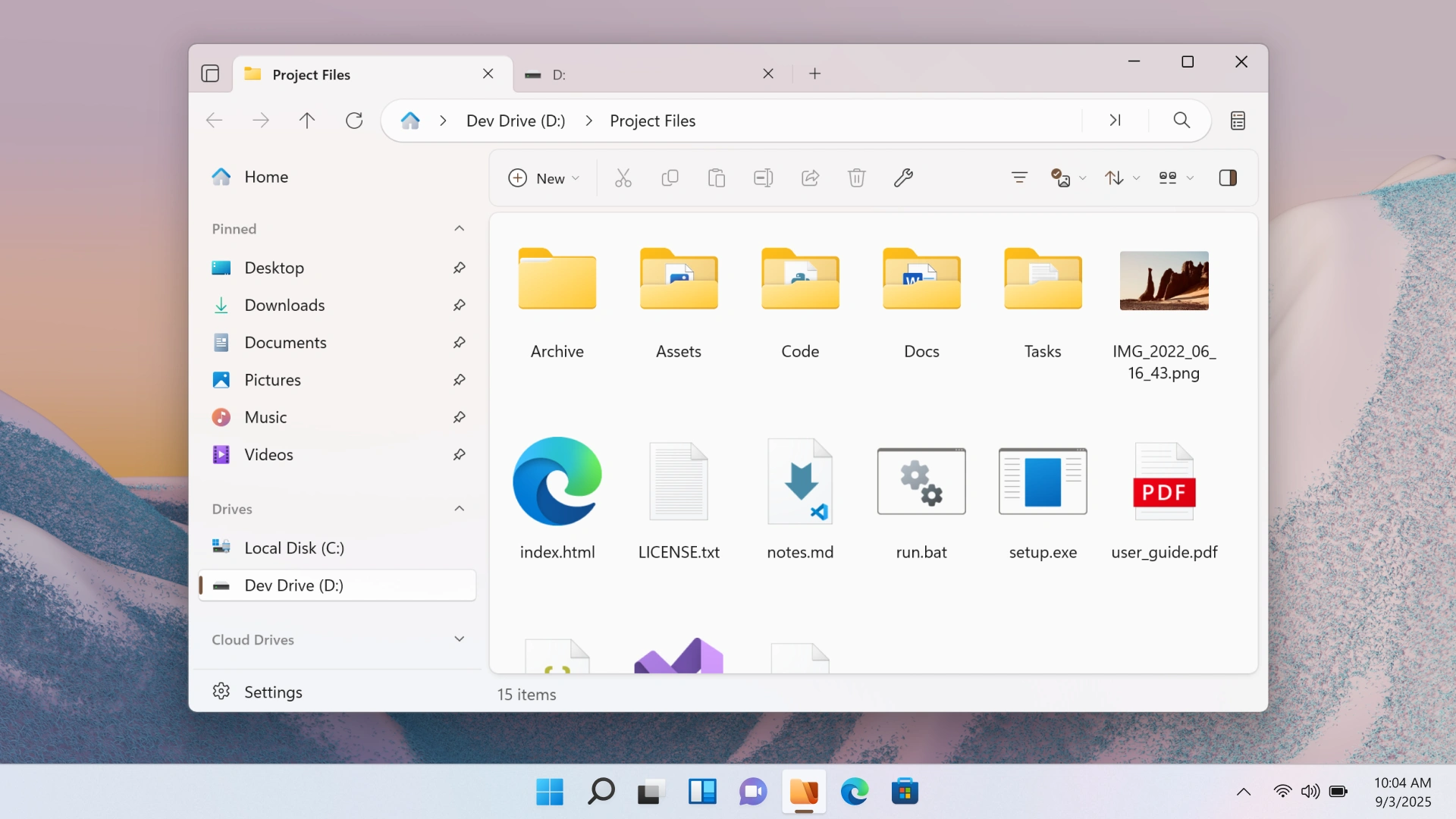Open a new File Explorer tab
This screenshot has width=1456, height=819.
click(x=814, y=73)
